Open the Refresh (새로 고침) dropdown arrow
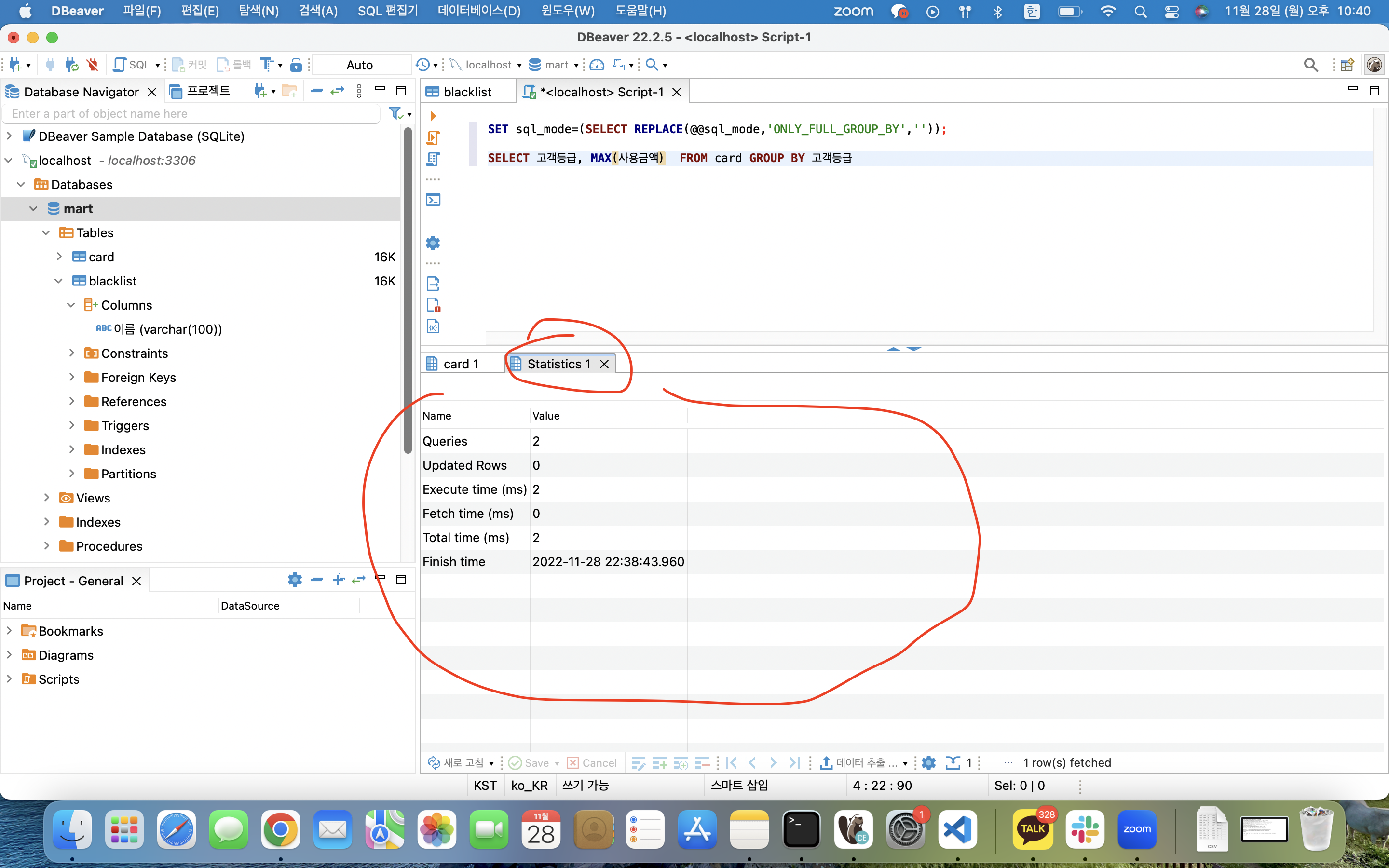 pyautogui.click(x=491, y=763)
